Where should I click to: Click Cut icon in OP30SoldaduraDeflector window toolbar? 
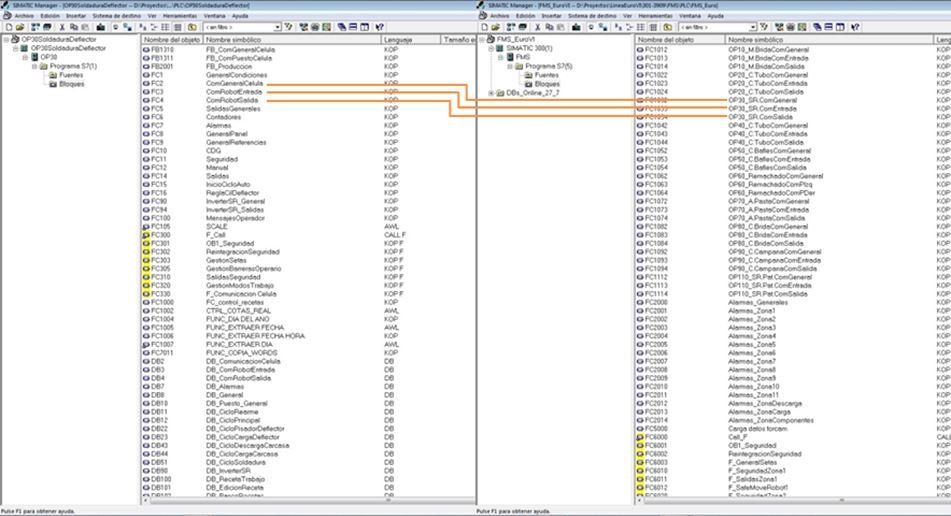point(62,27)
